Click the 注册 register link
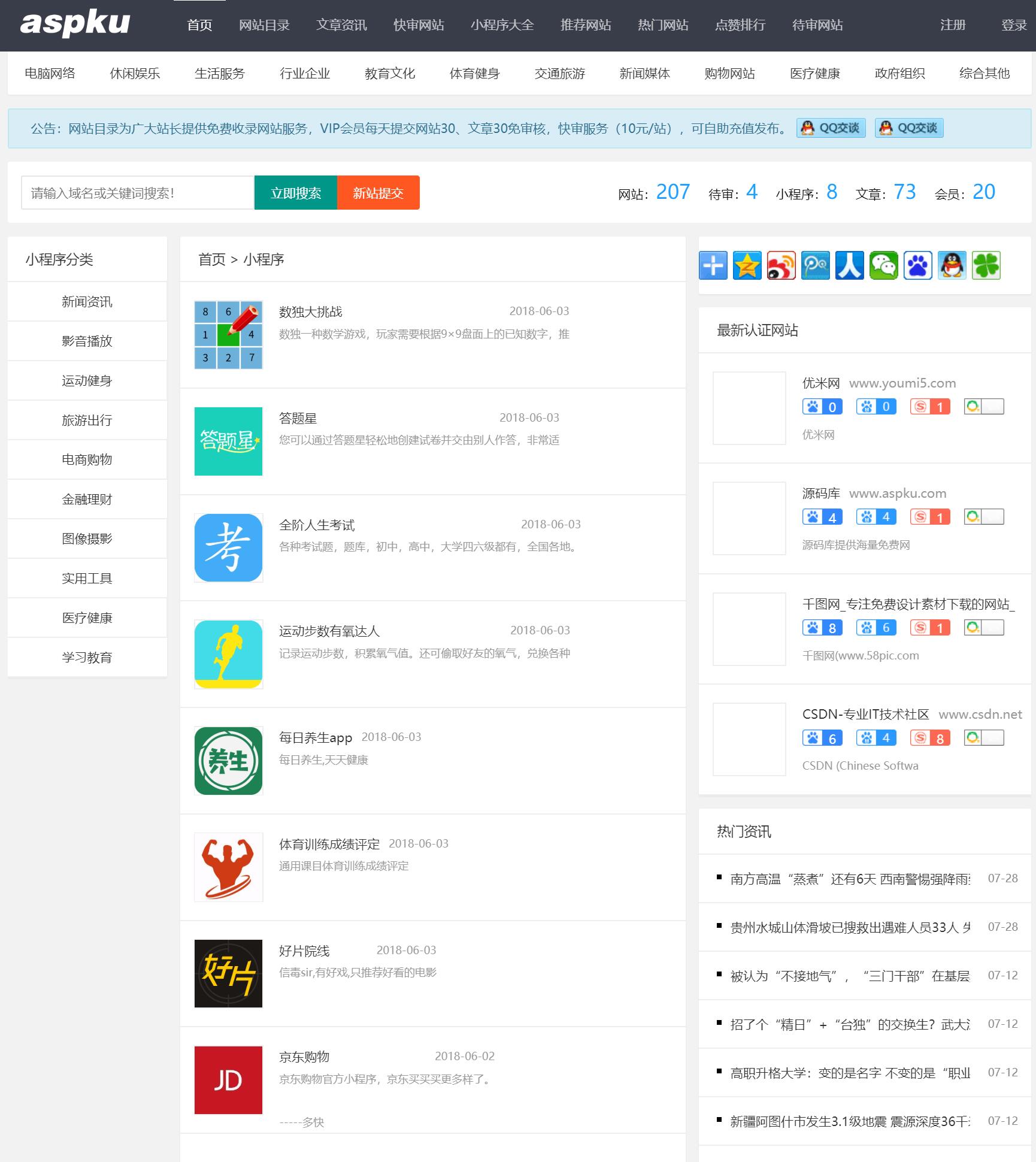 click(952, 25)
